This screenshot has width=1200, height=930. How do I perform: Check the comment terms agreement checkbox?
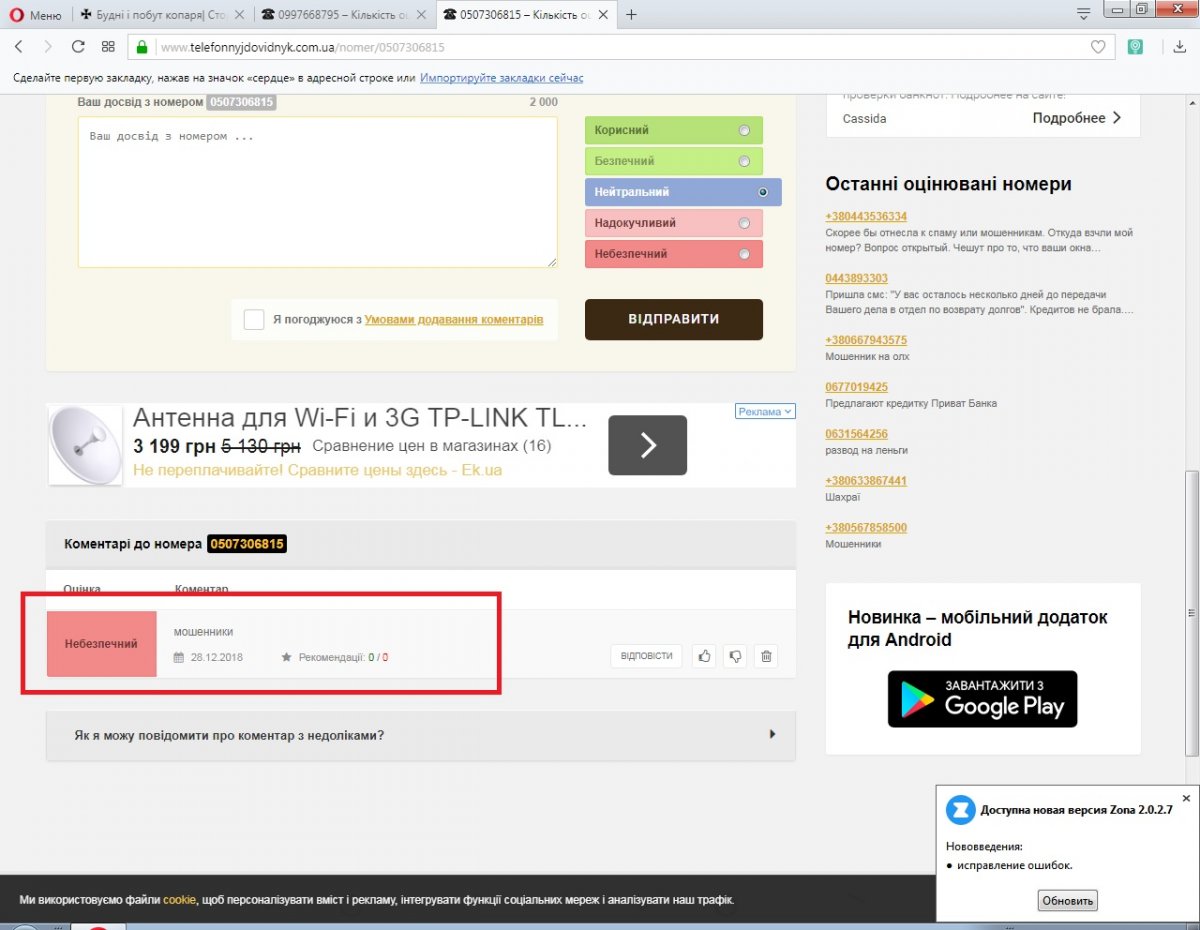(254, 319)
